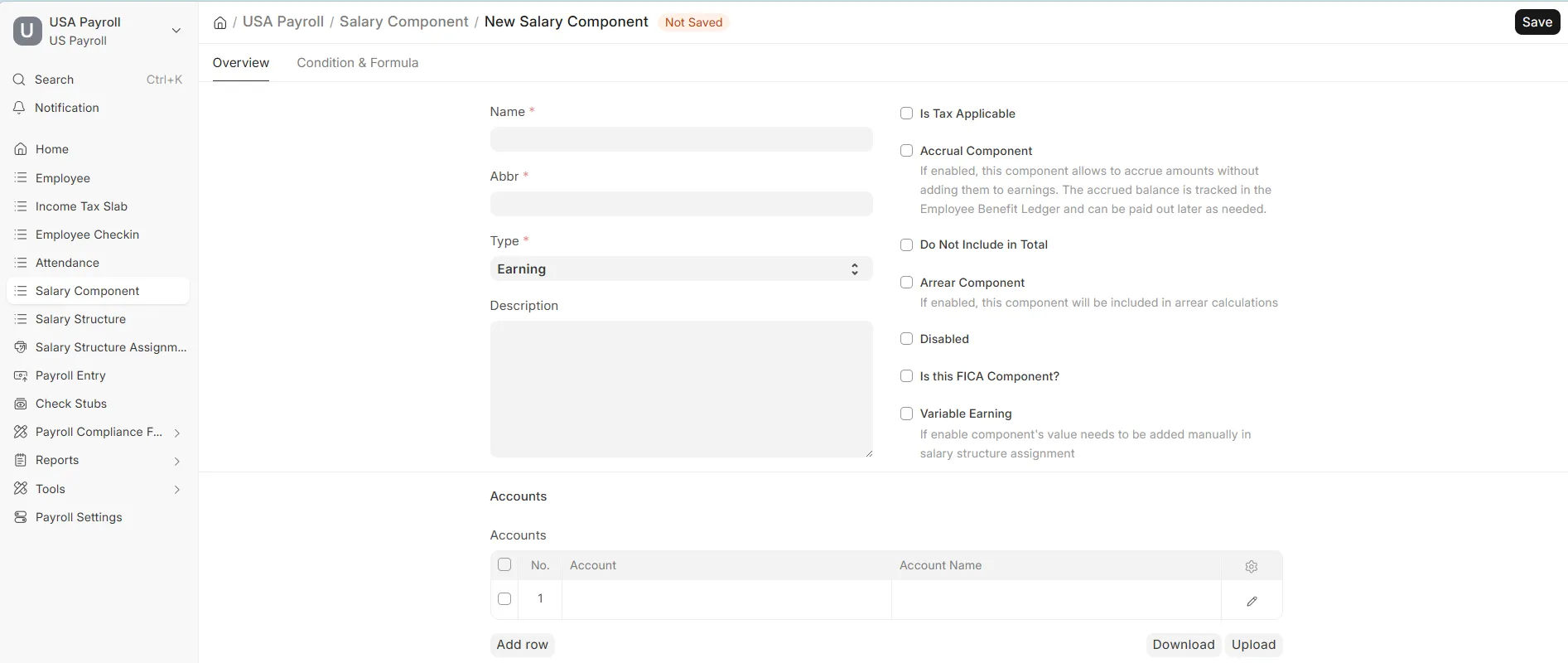This screenshot has height=663, width=1568.
Task: Click the Attendance list icon
Action: (21, 263)
